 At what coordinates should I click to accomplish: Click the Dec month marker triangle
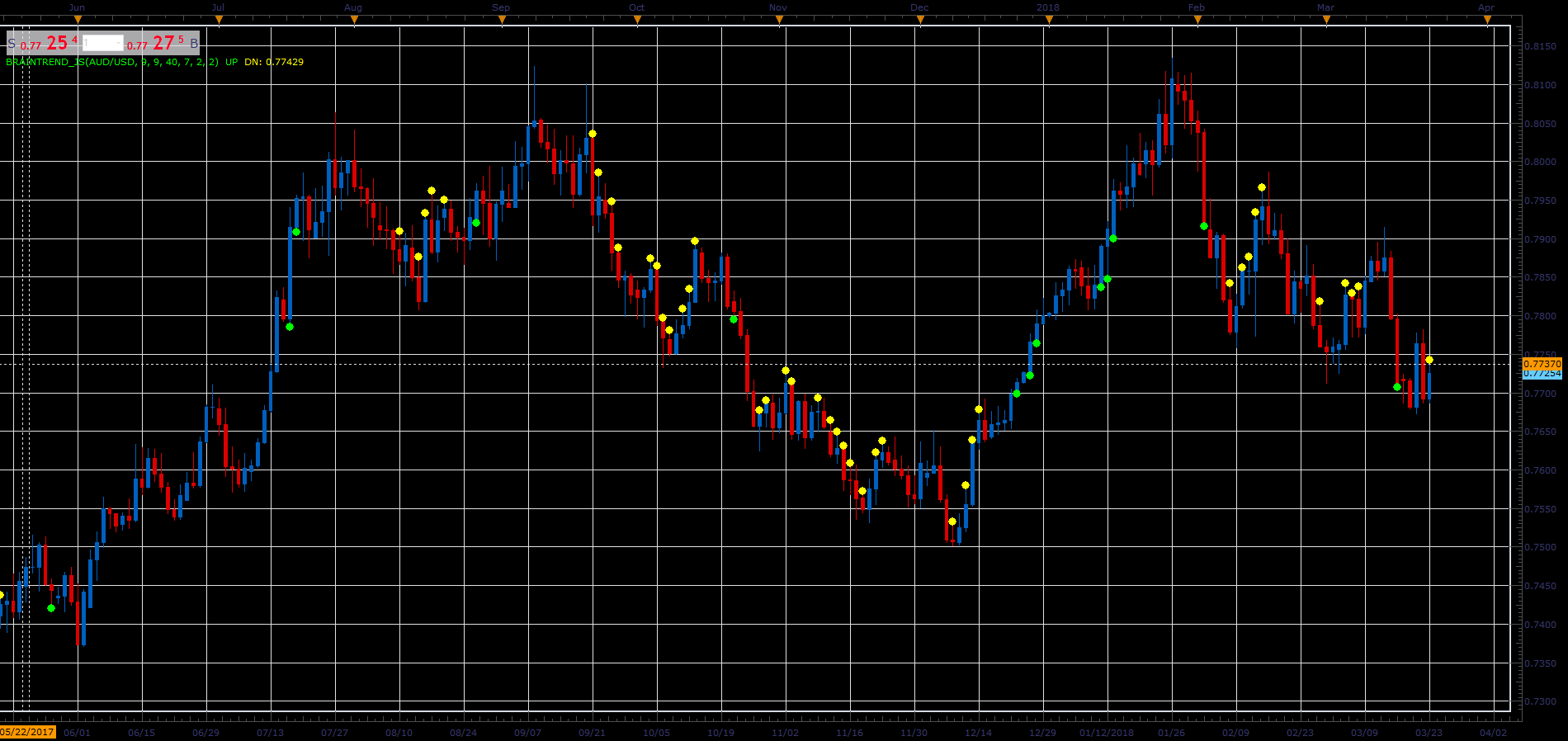coord(920,21)
